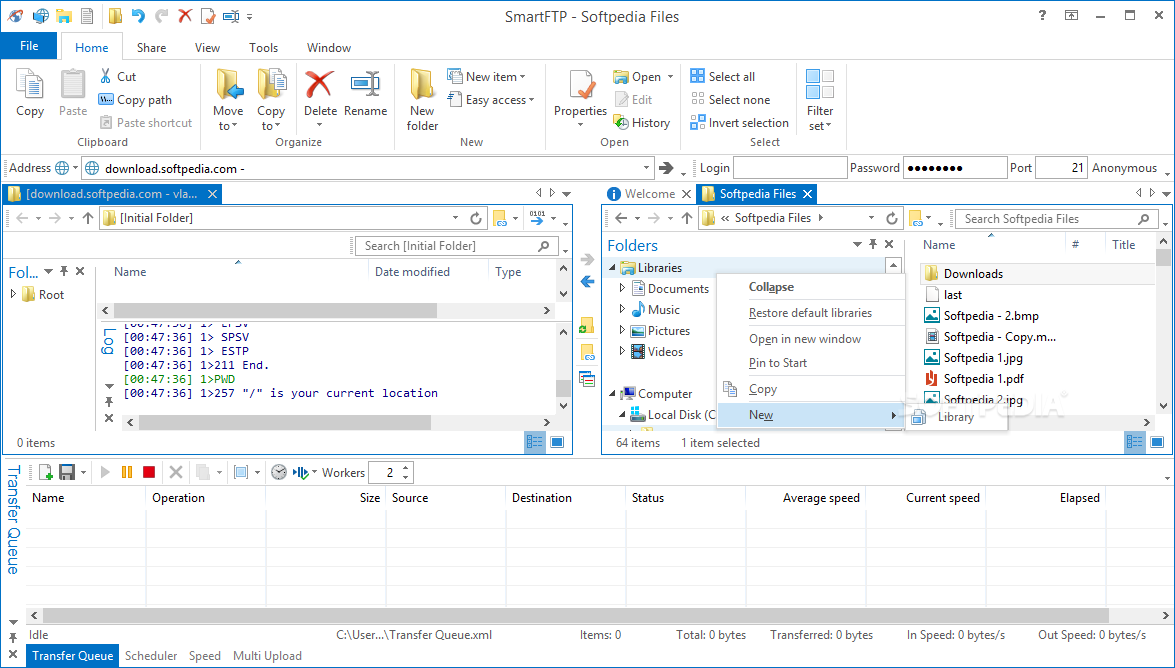Click the Rename icon
Viewport: 1175px width, 668px height.
[366, 84]
